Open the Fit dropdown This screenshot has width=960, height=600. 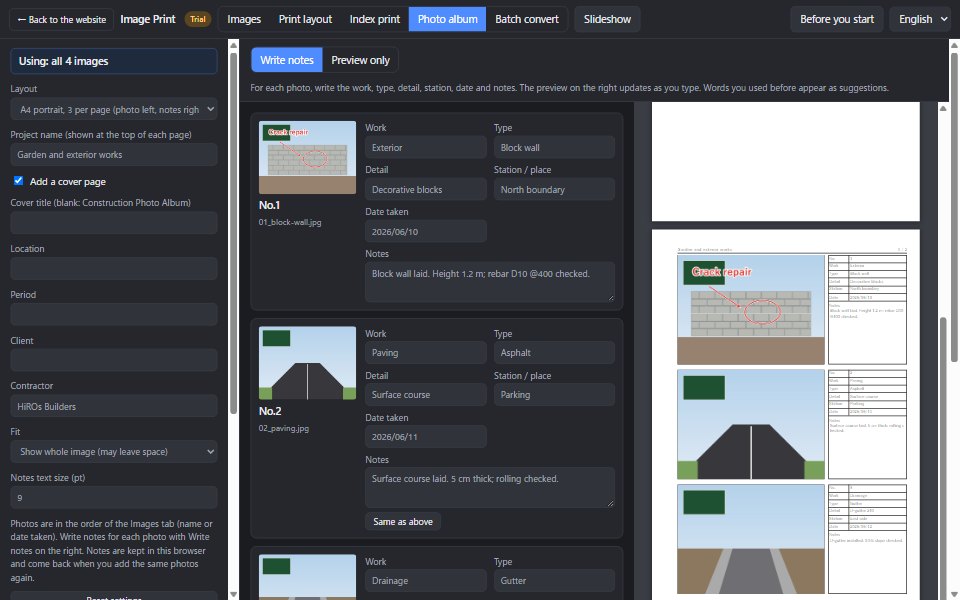114,452
